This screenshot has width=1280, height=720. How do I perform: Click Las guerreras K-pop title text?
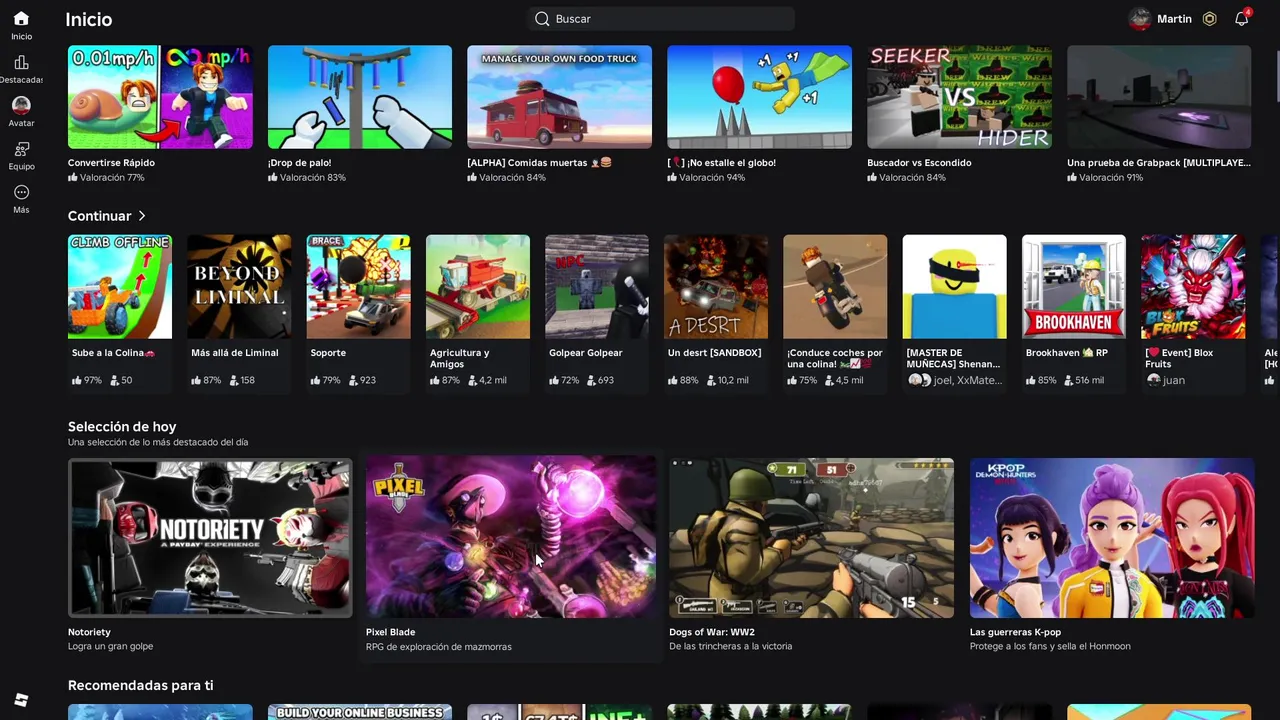click(1015, 632)
